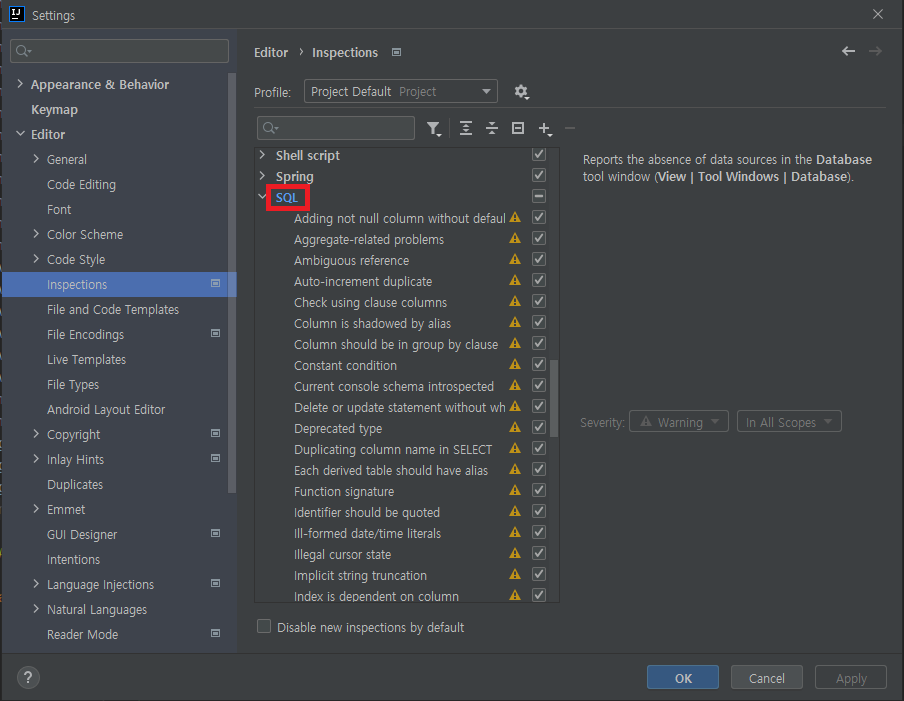Click the Collapse All toolbar icon
Screen dimensions: 904x701
[492, 128]
